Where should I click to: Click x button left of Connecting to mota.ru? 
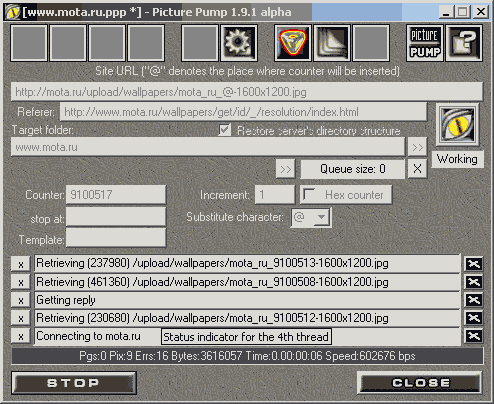pyautogui.click(x=21, y=336)
